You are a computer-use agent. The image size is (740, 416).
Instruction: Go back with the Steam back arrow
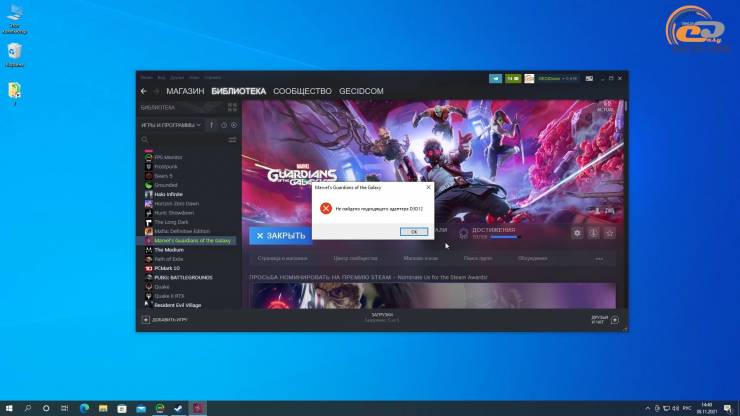pos(144,91)
